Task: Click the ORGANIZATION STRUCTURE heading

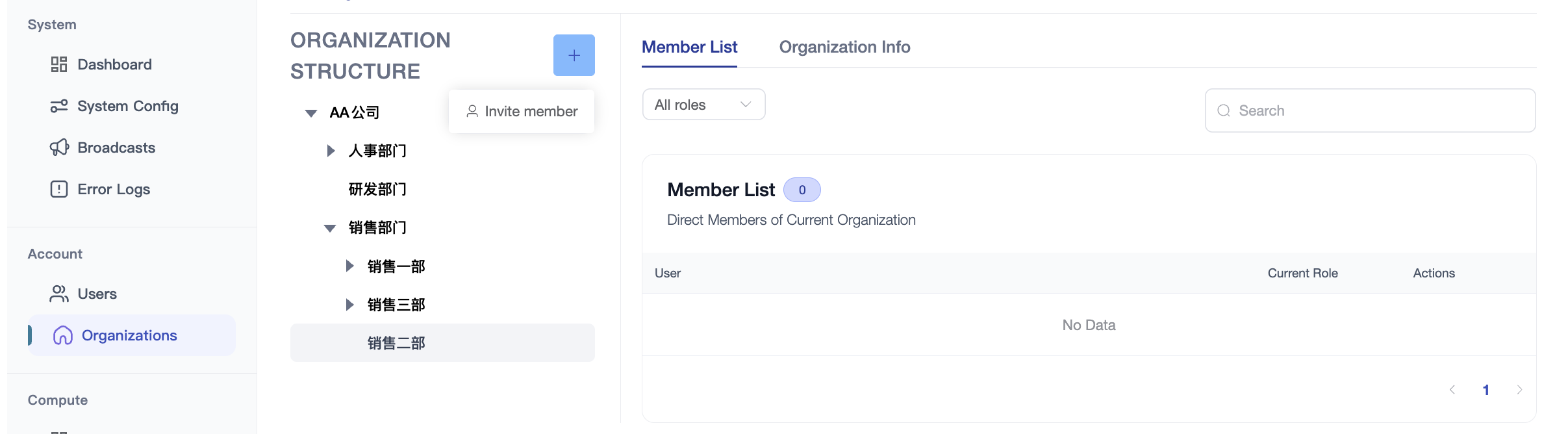Action: pos(370,56)
